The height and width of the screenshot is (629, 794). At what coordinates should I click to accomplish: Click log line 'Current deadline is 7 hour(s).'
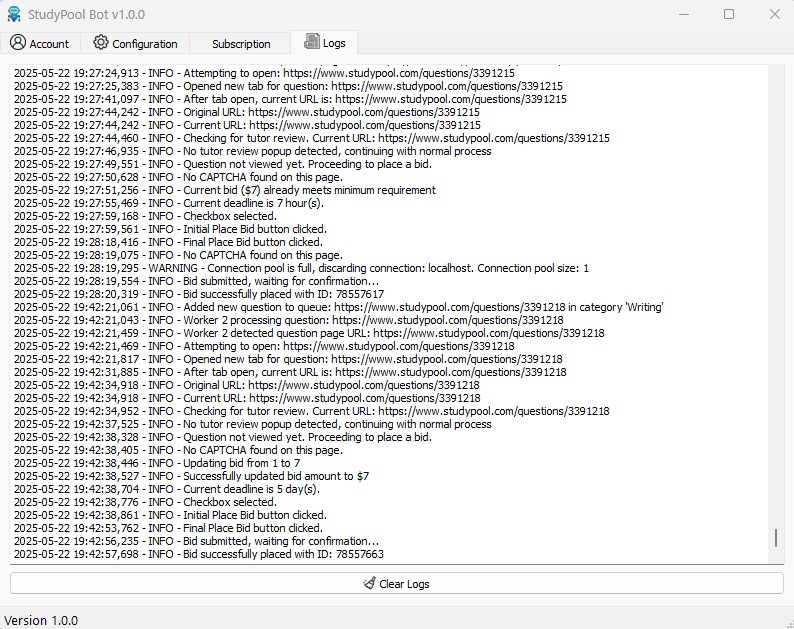coord(169,203)
